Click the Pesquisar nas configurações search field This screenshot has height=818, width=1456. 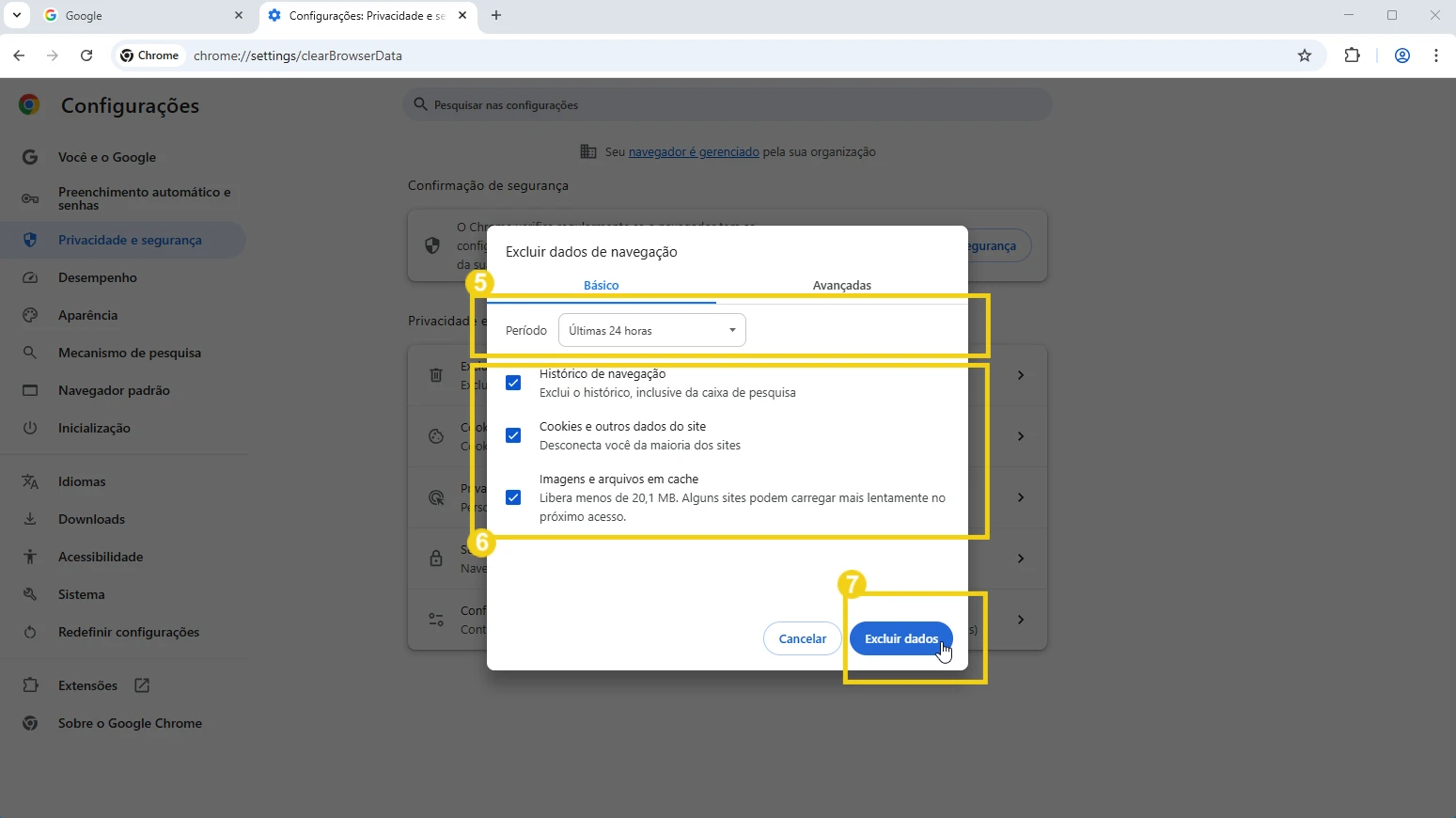click(728, 104)
